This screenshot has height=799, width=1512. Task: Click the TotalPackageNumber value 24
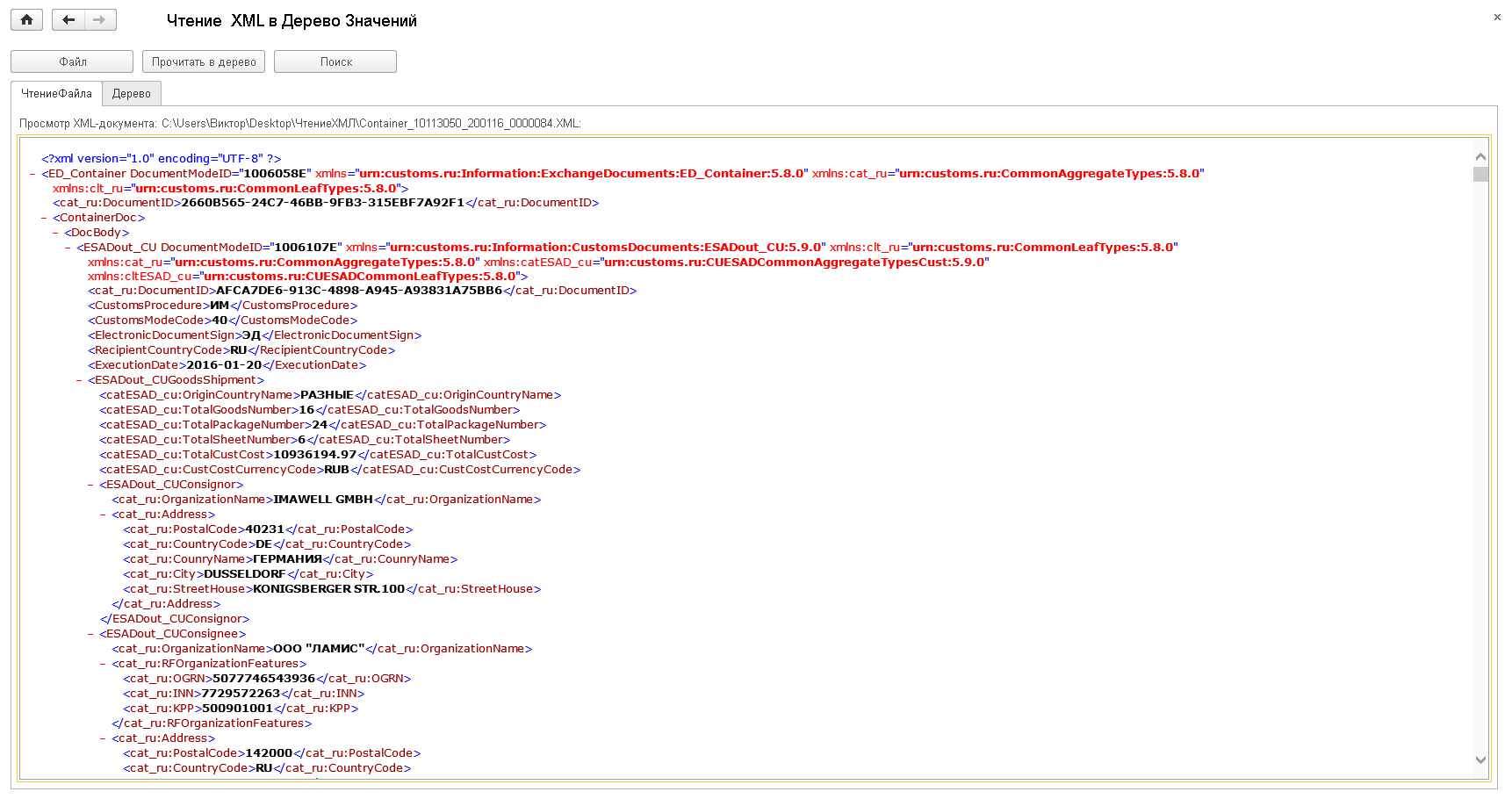click(x=320, y=425)
